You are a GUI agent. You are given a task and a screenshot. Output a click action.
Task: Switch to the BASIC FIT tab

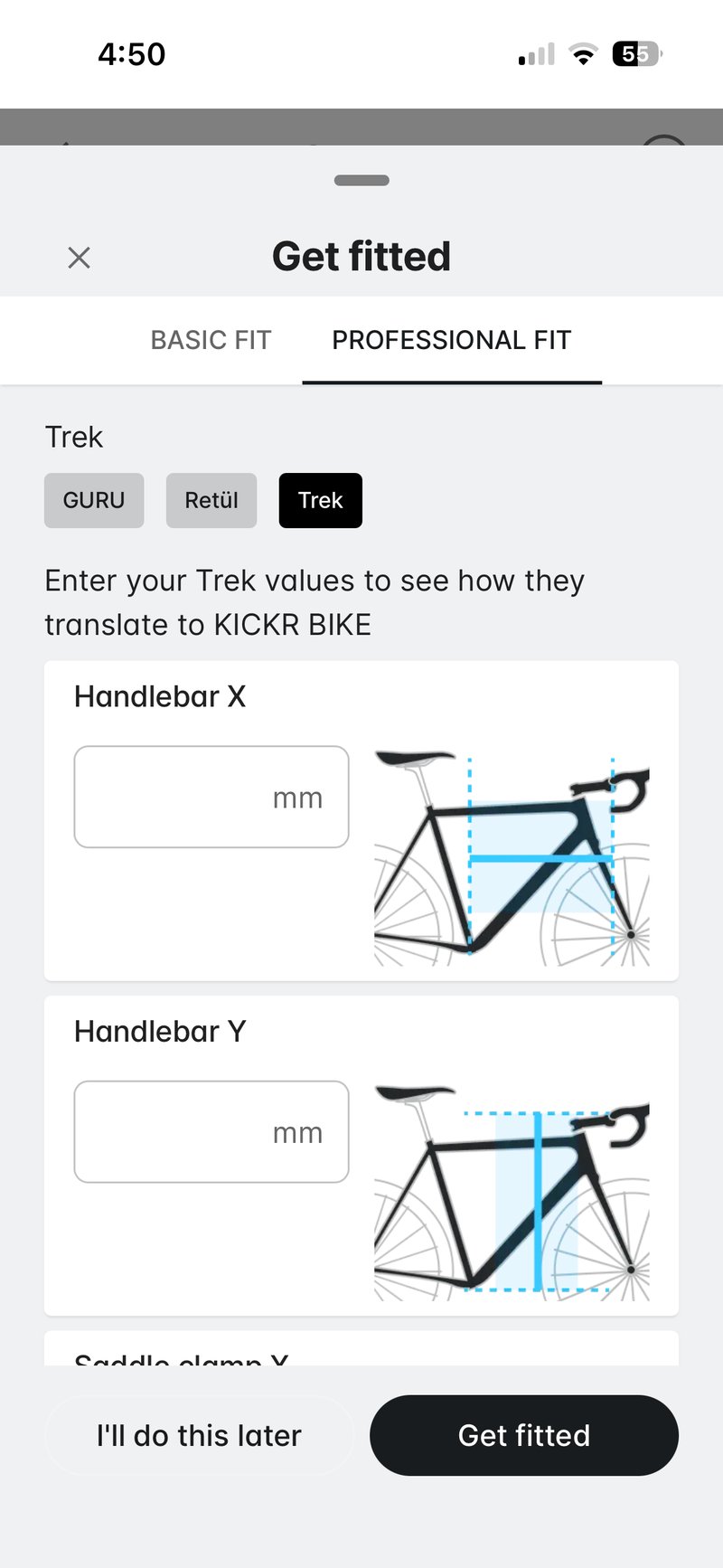tap(211, 340)
